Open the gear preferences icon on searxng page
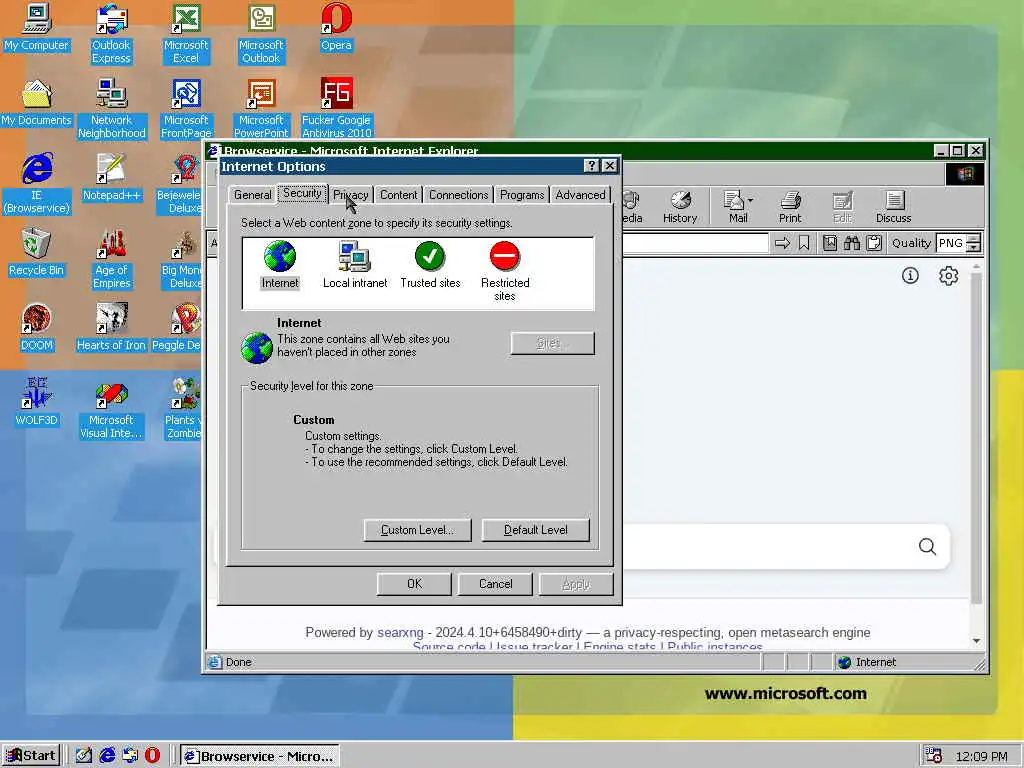 point(948,276)
